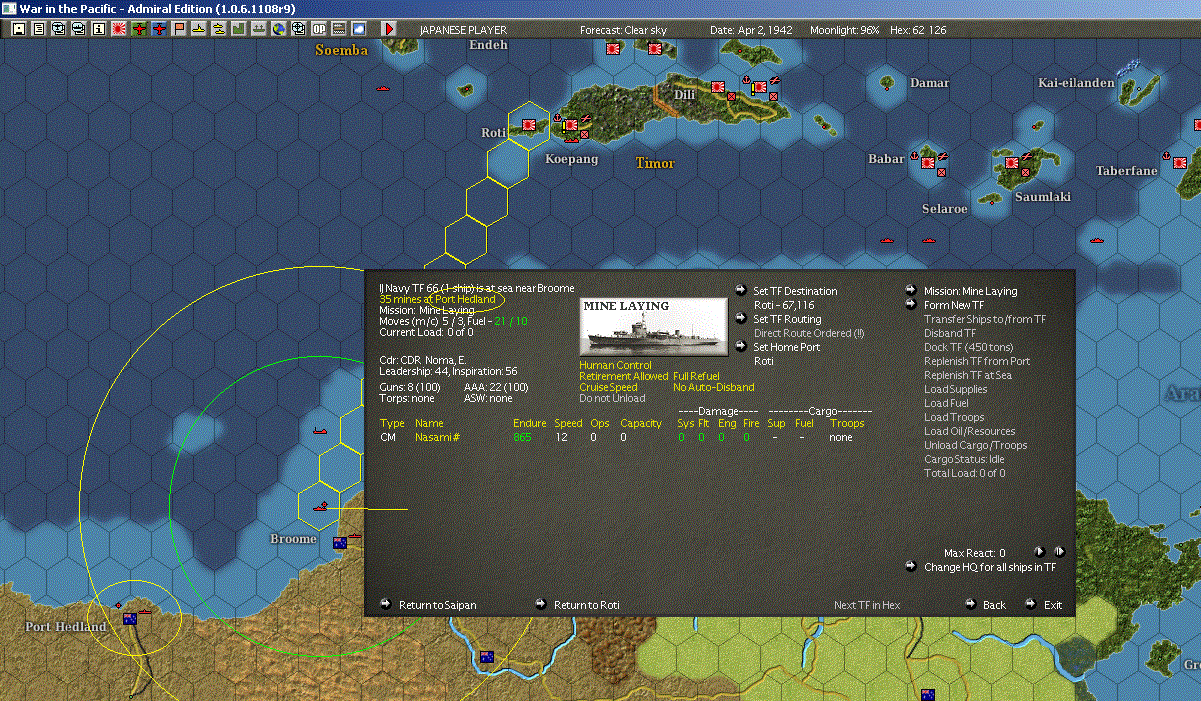This screenshot has width=1201, height=701.
Task: Click Disband TF option
Action: tap(950, 333)
